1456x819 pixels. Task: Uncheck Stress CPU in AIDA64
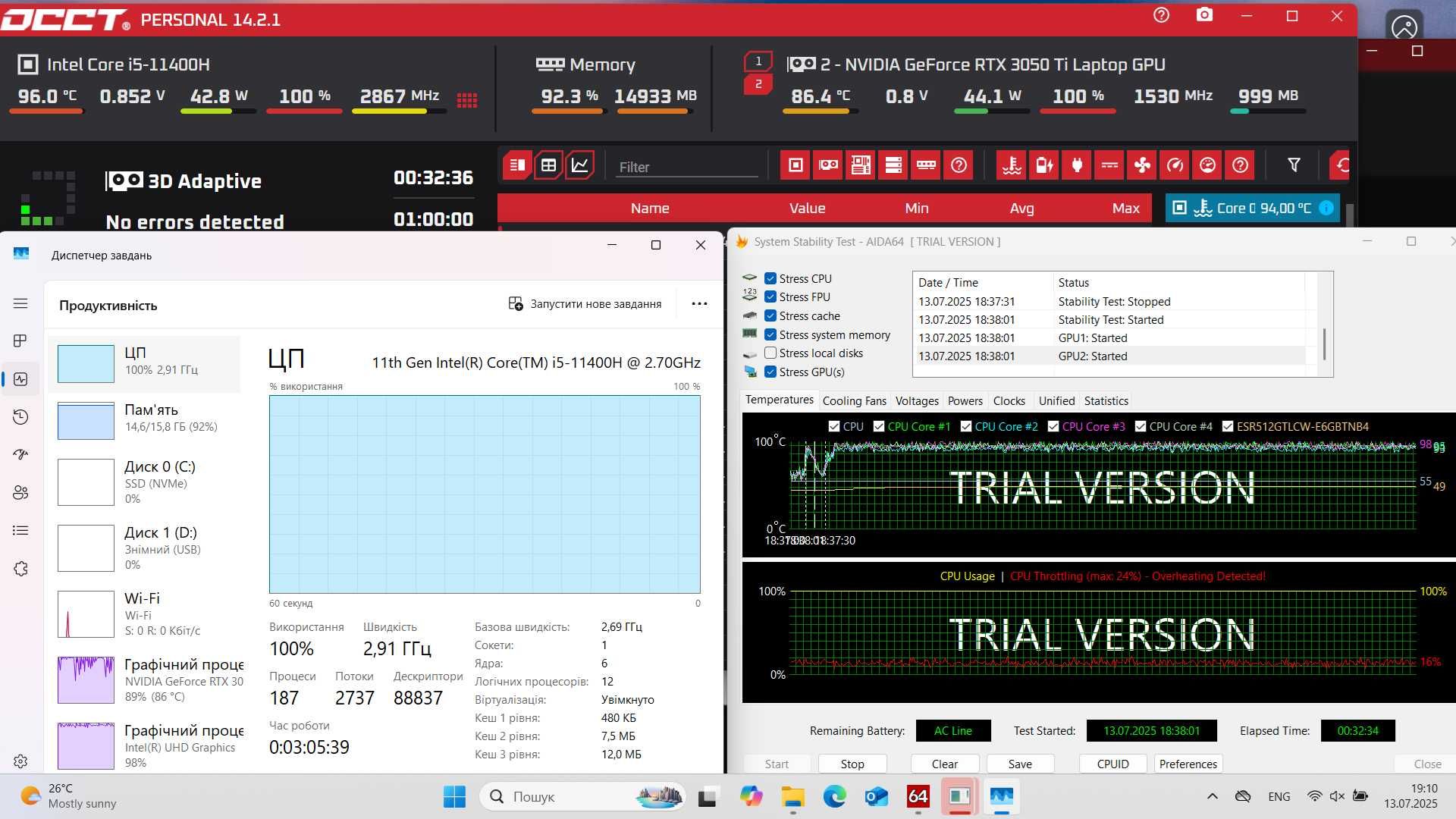coord(770,278)
